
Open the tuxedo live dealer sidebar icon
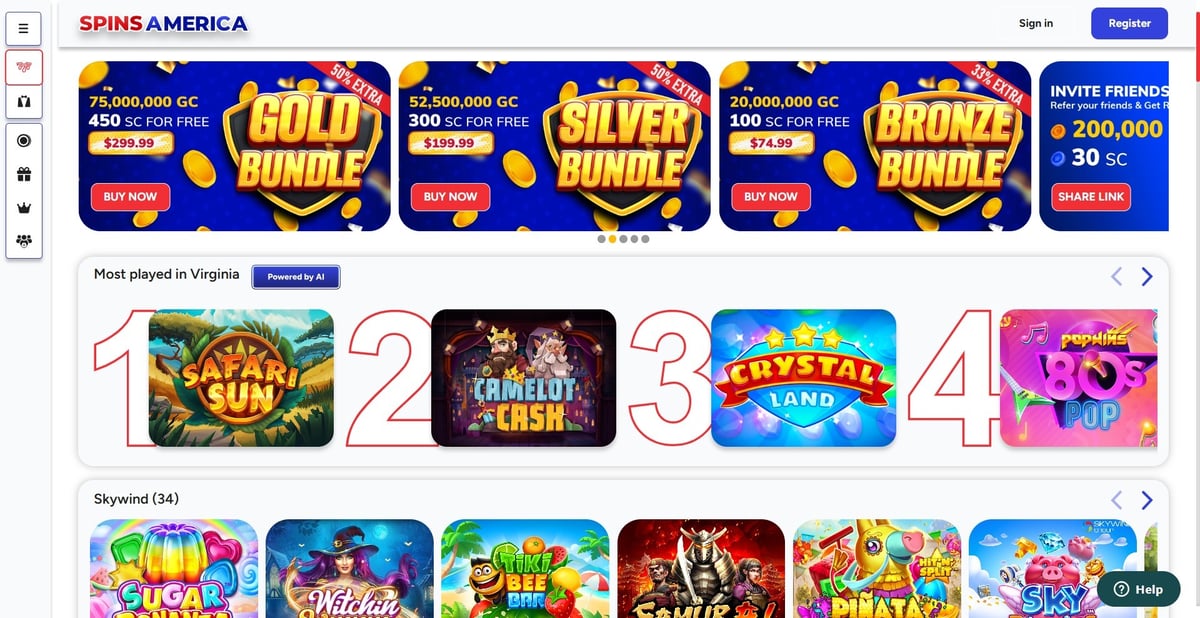[24, 101]
